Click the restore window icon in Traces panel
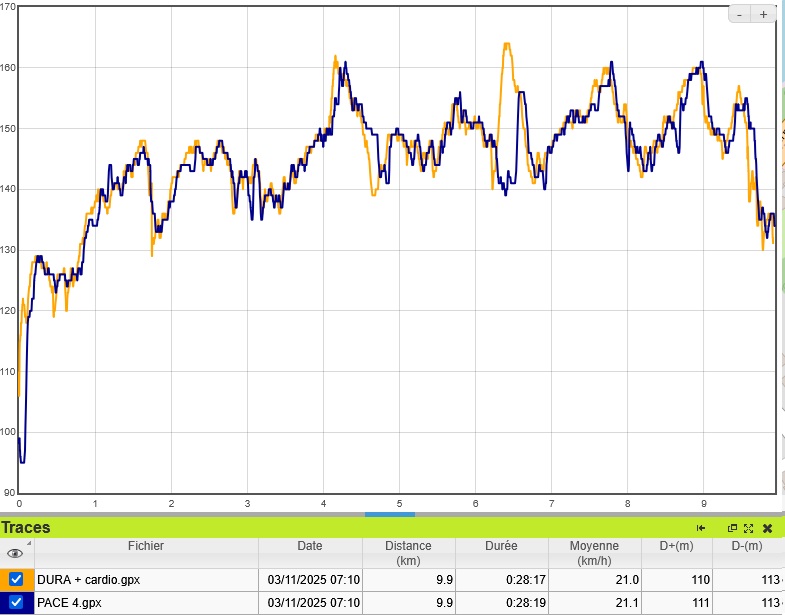Viewport: 785px width, 615px height. coord(732,528)
